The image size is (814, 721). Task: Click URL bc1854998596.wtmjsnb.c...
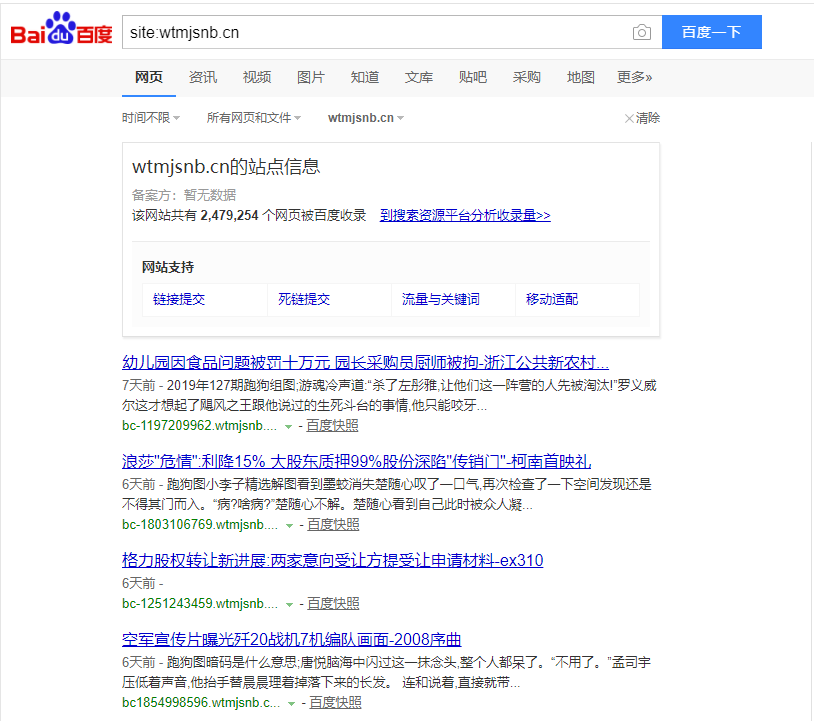tap(201, 703)
